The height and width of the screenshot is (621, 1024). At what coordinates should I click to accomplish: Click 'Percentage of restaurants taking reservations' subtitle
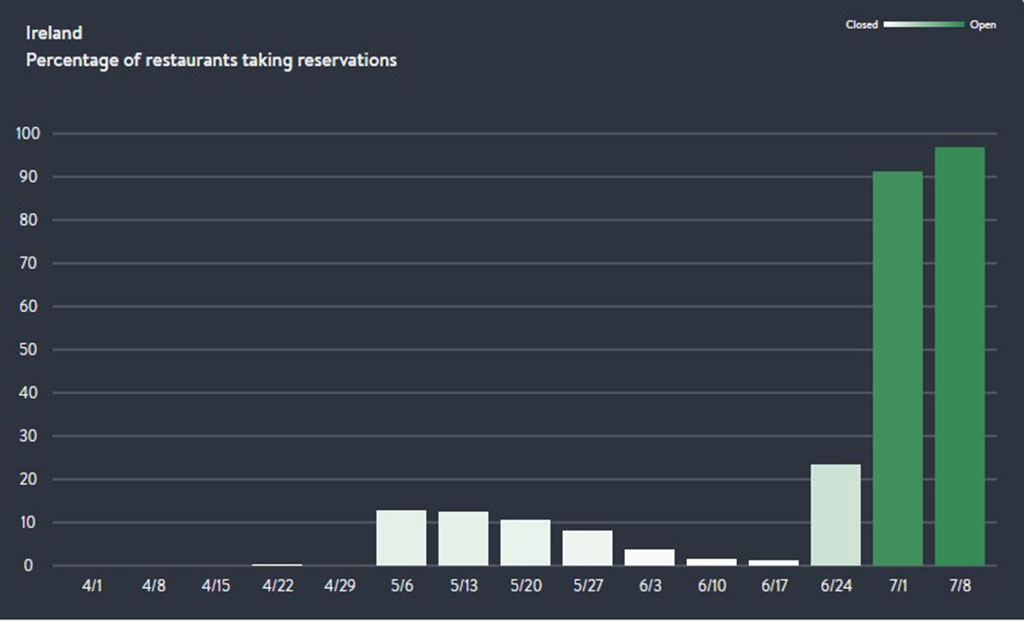[211, 60]
